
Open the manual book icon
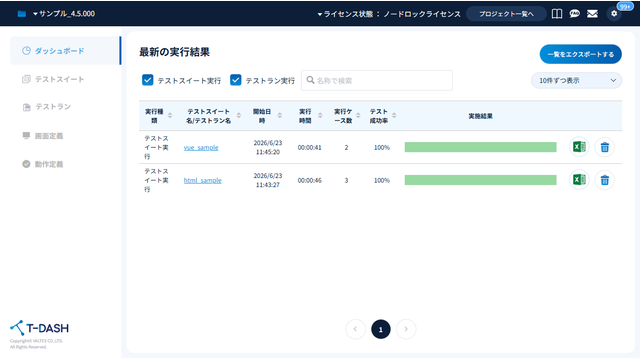557,14
